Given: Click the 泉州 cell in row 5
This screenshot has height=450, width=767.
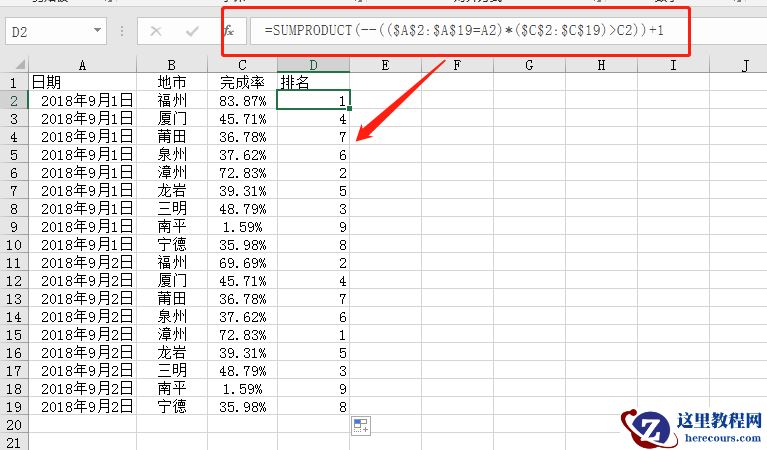Looking at the screenshot, I should [172, 155].
